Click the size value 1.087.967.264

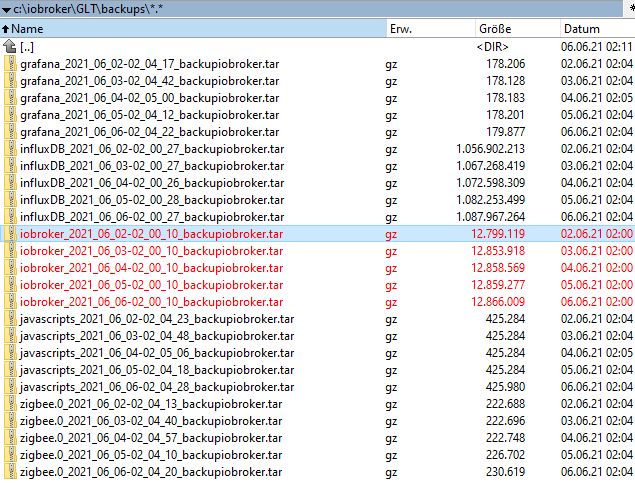[490, 217]
